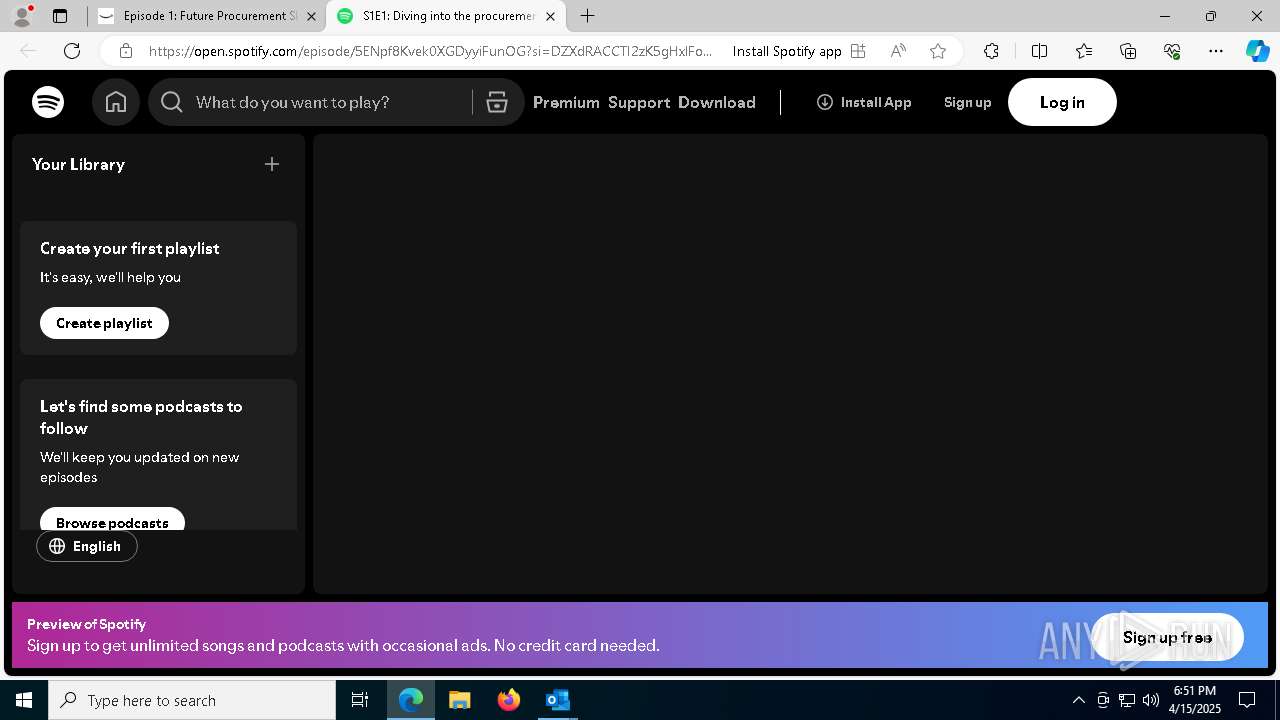The image size is (1280, 720).
Task: Click the Sign up free button
Action: click(x=1167, y=637)
